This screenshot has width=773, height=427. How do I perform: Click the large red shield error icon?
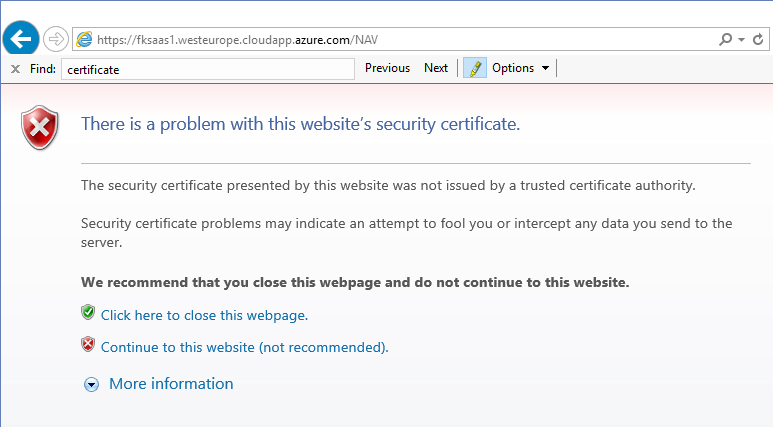pos(41,128)
